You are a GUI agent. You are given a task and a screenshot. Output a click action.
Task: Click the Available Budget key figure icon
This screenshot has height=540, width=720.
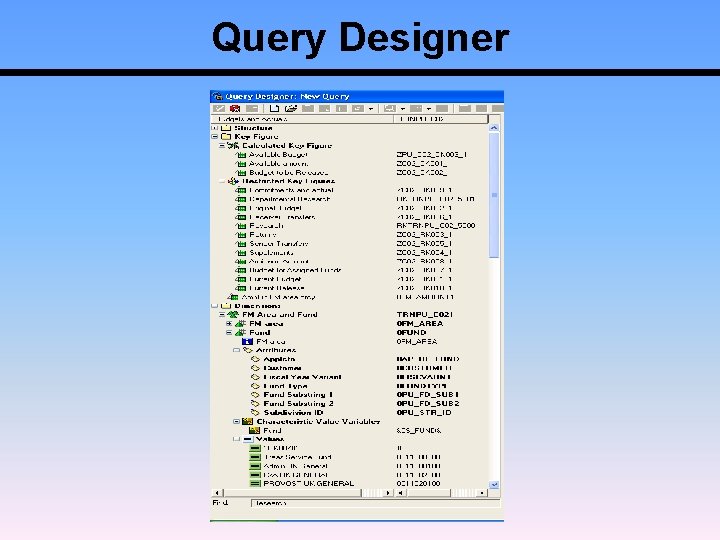241,155
